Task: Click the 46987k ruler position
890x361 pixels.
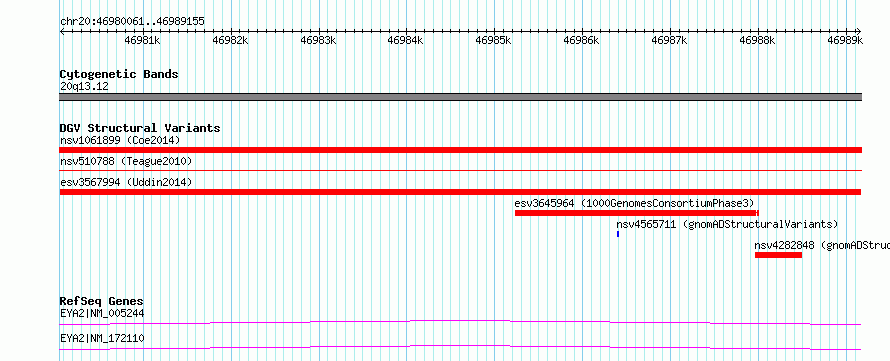Action: [670, 40]
